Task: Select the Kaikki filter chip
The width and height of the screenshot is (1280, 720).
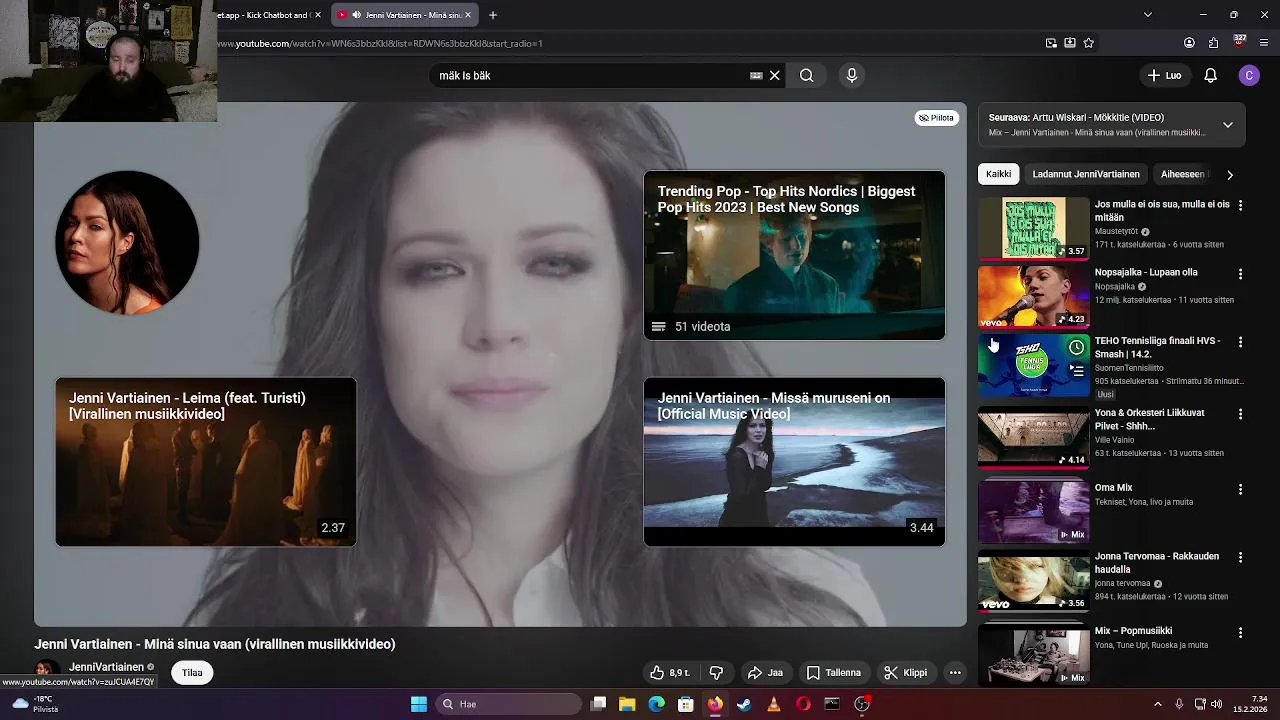Action: (x=998, y=174)
